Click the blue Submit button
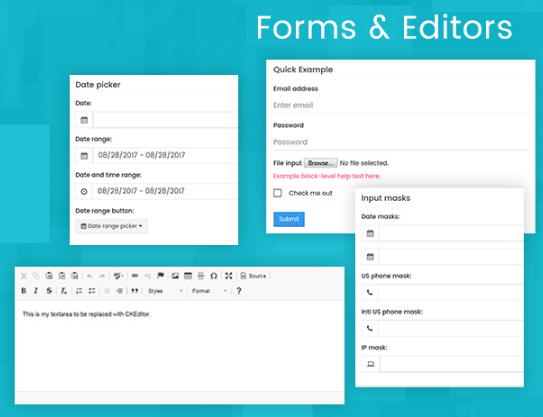The image size is (543, 417). pos(289,219)
